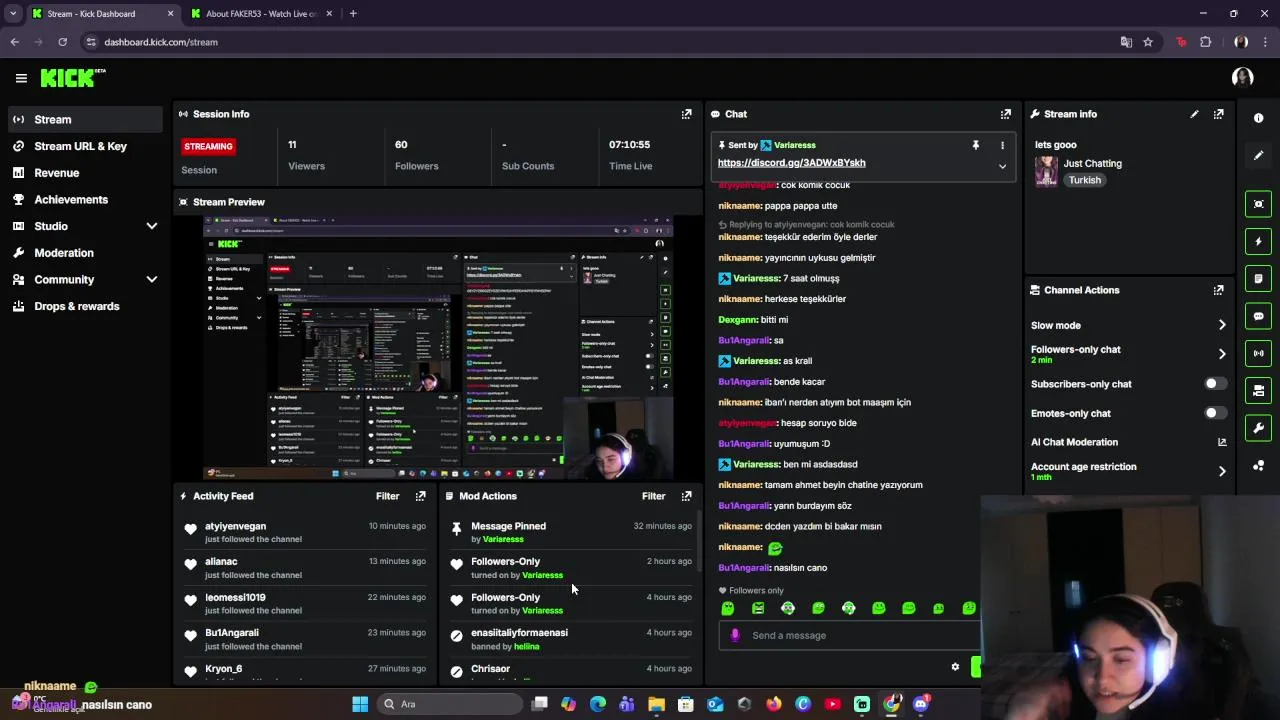Toggle the broadcast signal icon in right sidebar
The image size is (1280, 720).
point(1258,353)
